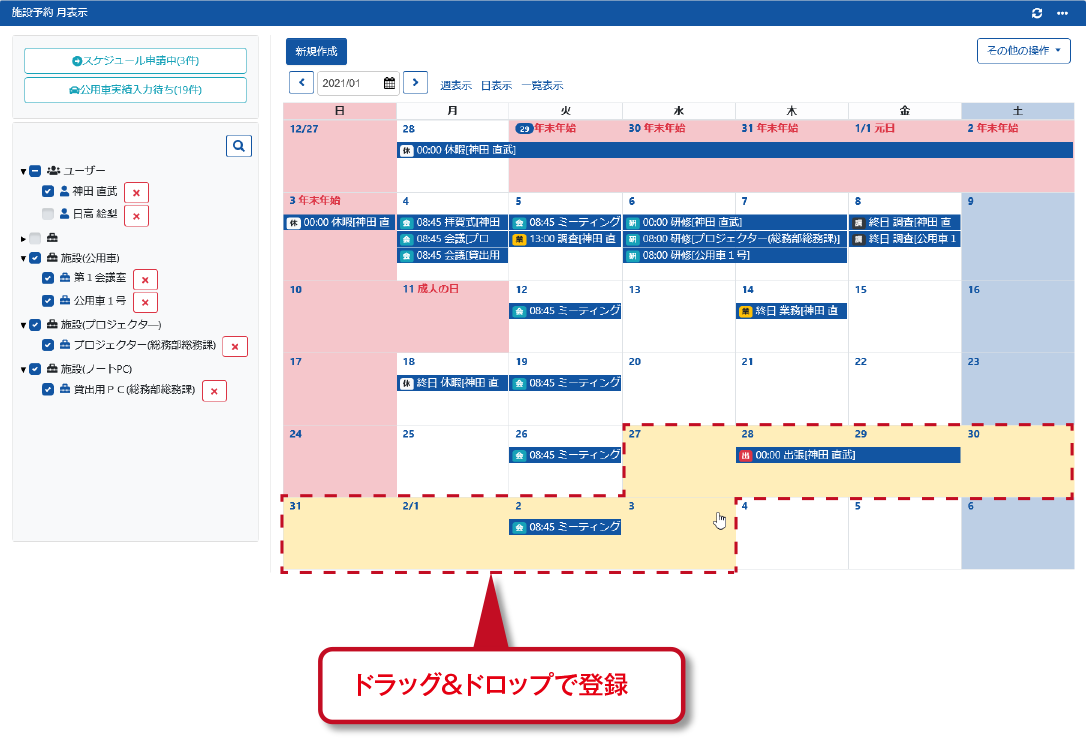Check the 日高 絵梨 user checkbox

click(x=48, y=214)
